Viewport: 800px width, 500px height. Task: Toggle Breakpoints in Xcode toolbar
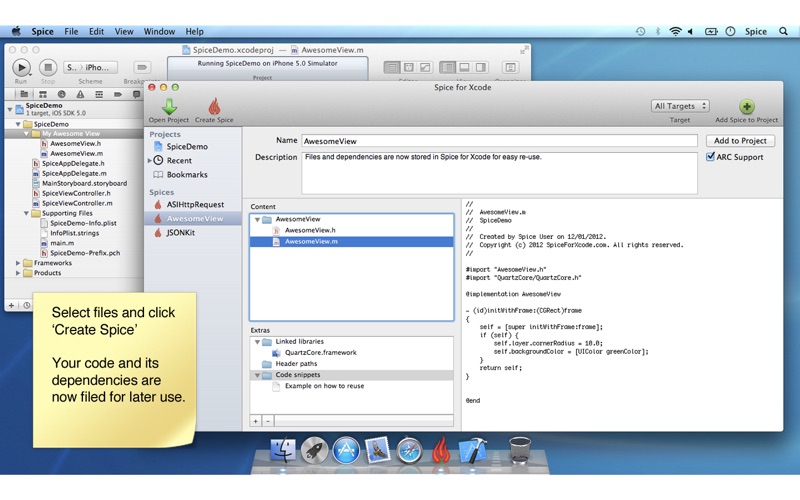(142, 67)
